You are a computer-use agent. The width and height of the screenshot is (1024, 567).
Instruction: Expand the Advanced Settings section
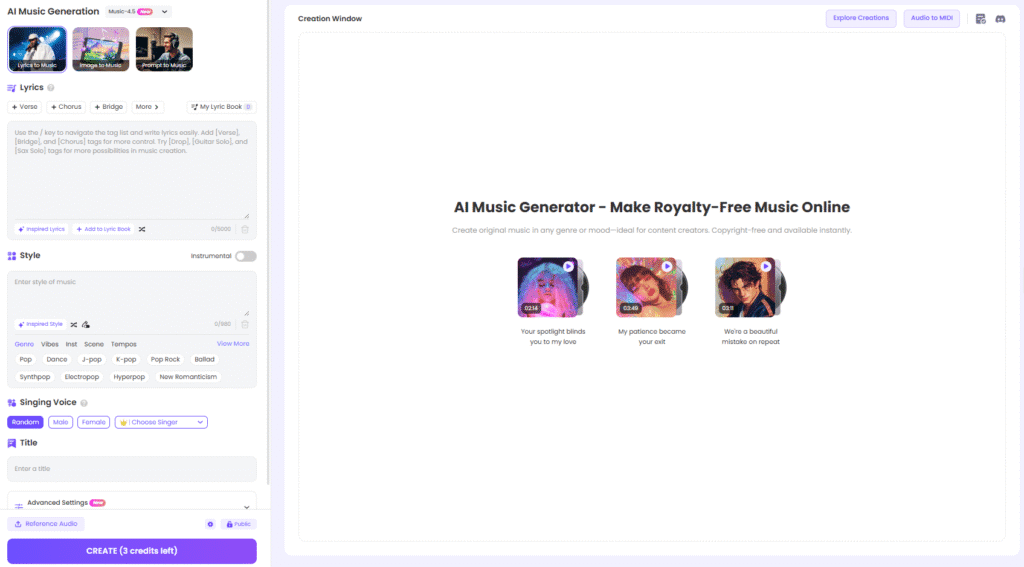coord(246,506)
